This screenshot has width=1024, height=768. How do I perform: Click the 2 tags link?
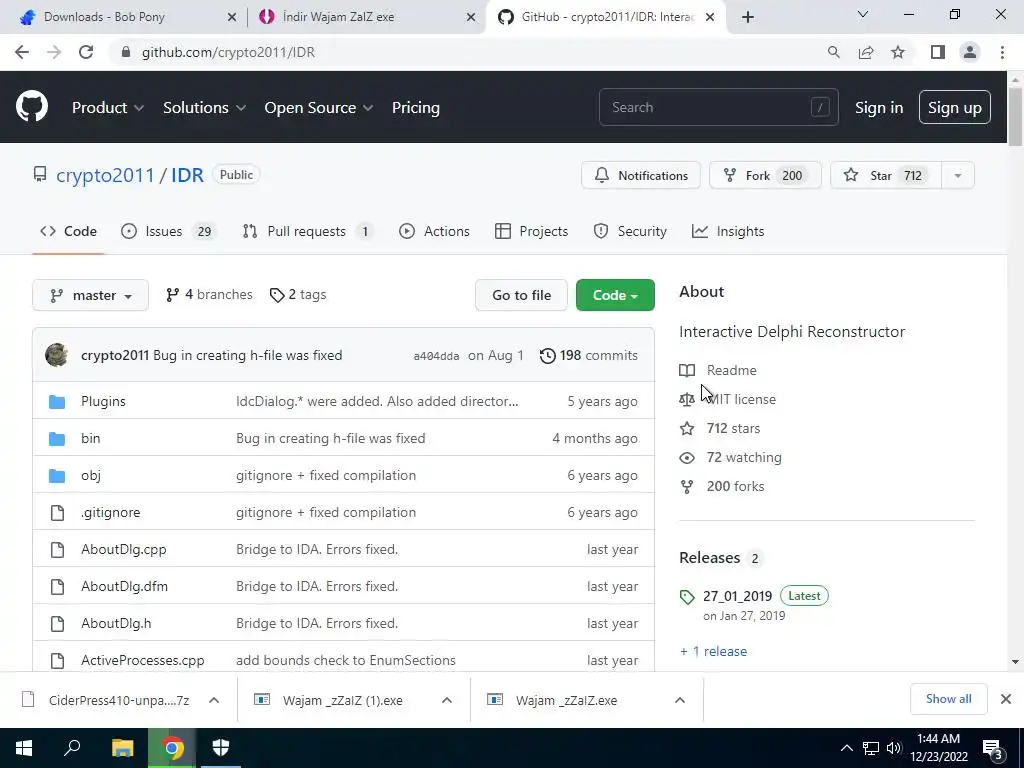(298, 295)
